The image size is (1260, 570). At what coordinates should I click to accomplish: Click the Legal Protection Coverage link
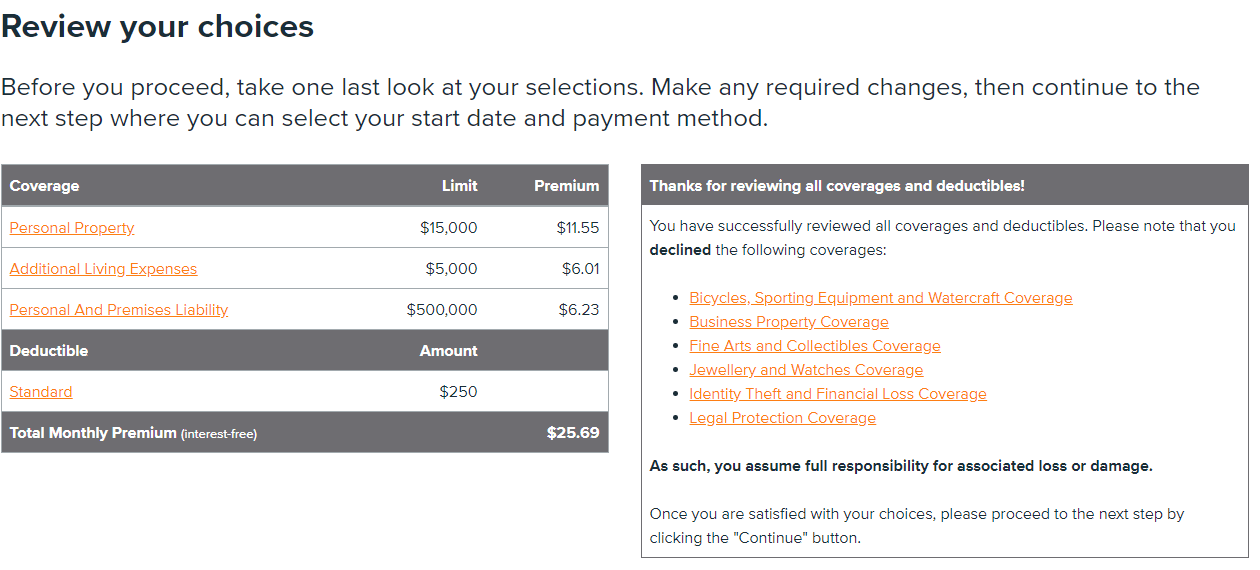(x=782, y=418)
